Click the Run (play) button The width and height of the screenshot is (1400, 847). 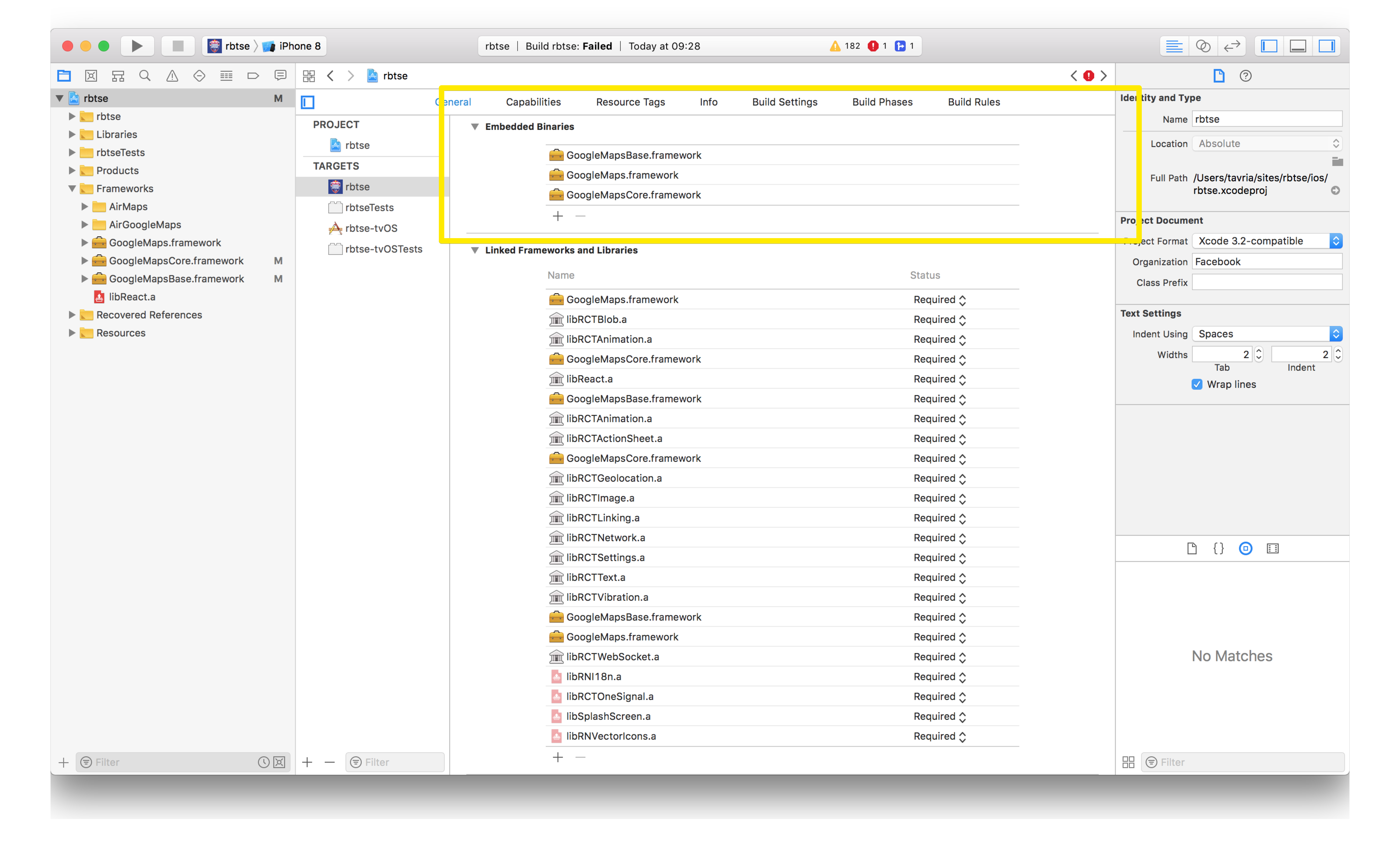[x=137, y=46]
